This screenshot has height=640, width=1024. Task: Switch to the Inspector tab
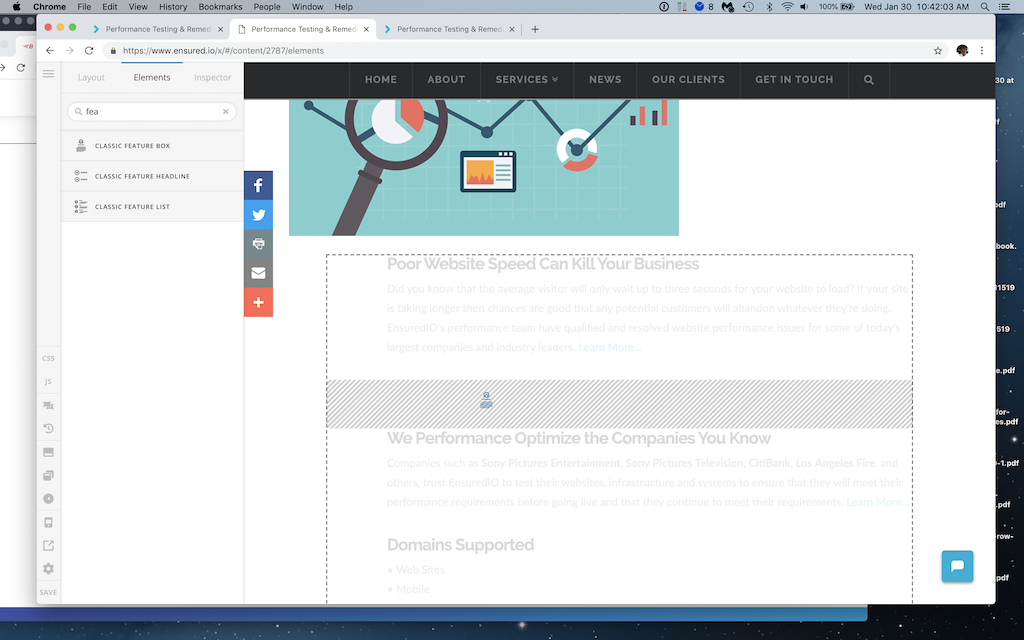click(212, 77)
